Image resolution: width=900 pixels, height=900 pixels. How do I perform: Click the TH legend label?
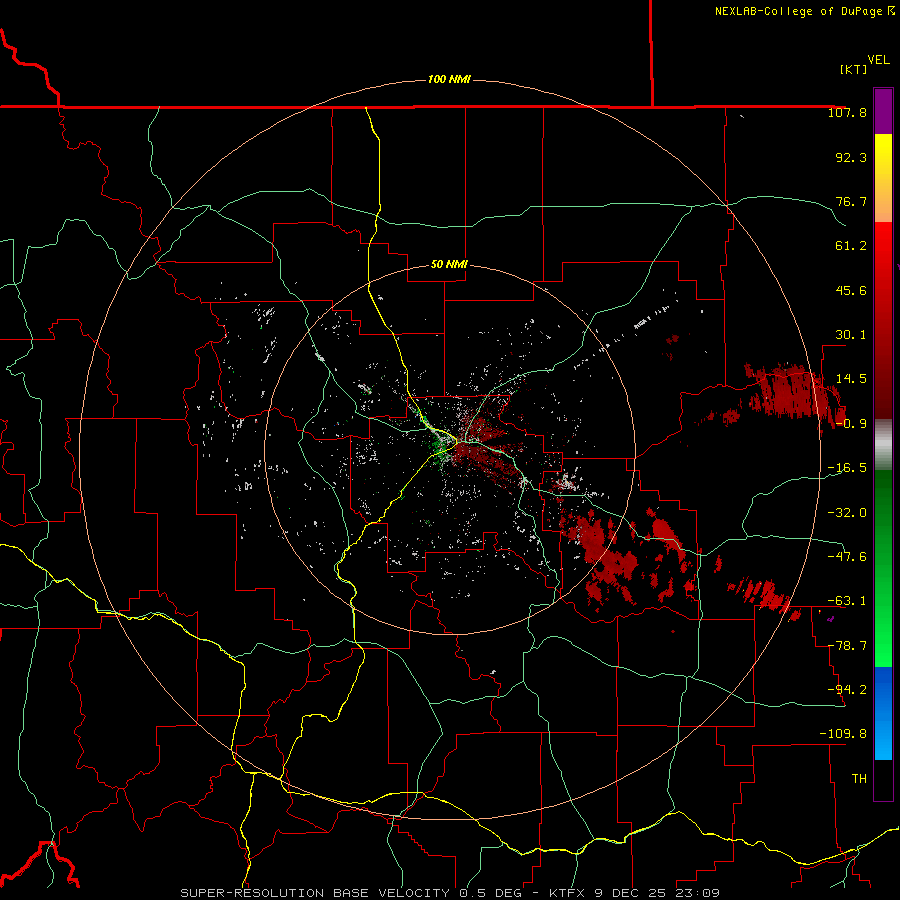[x=859, y=779]
